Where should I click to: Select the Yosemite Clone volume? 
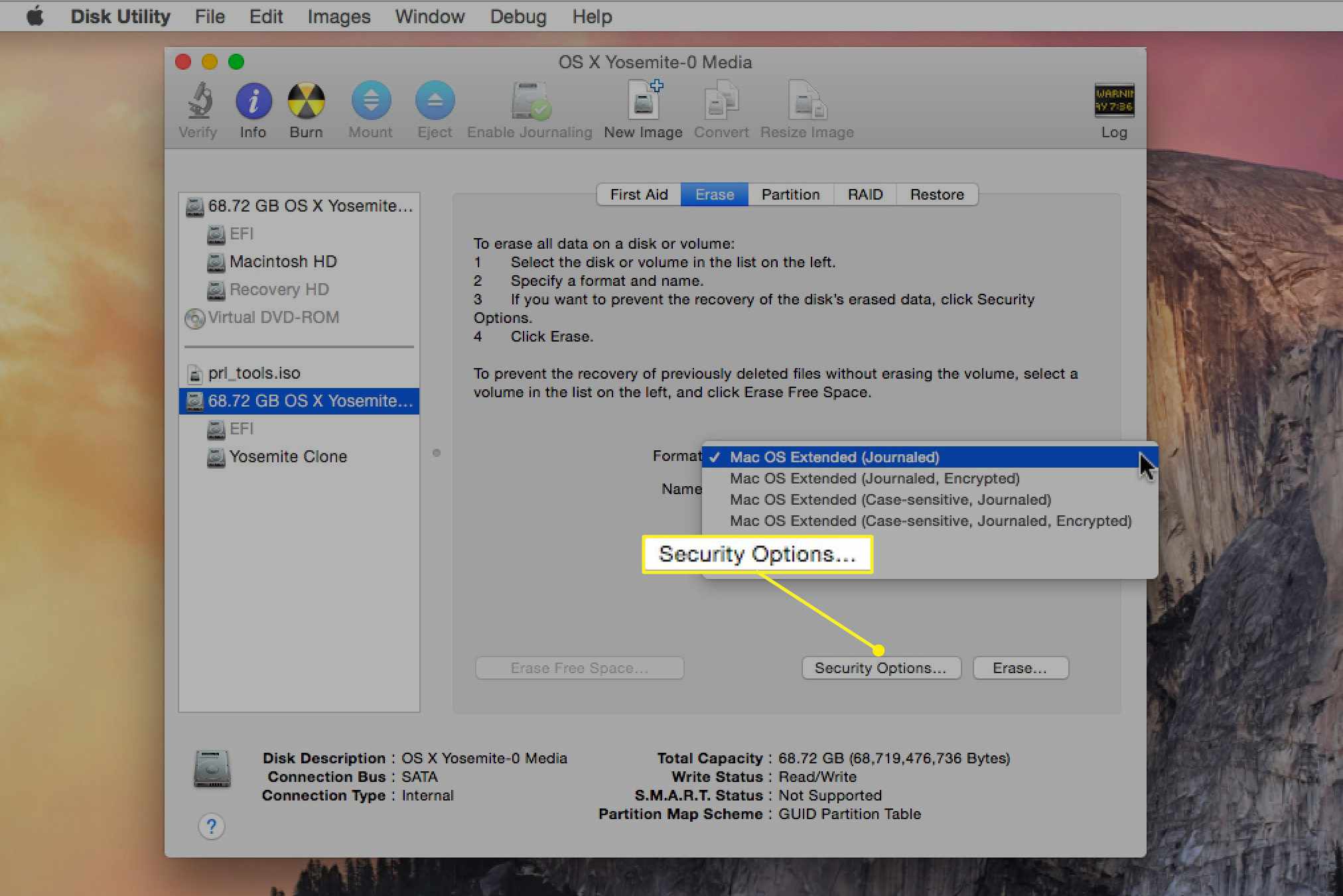pos(299,457)
